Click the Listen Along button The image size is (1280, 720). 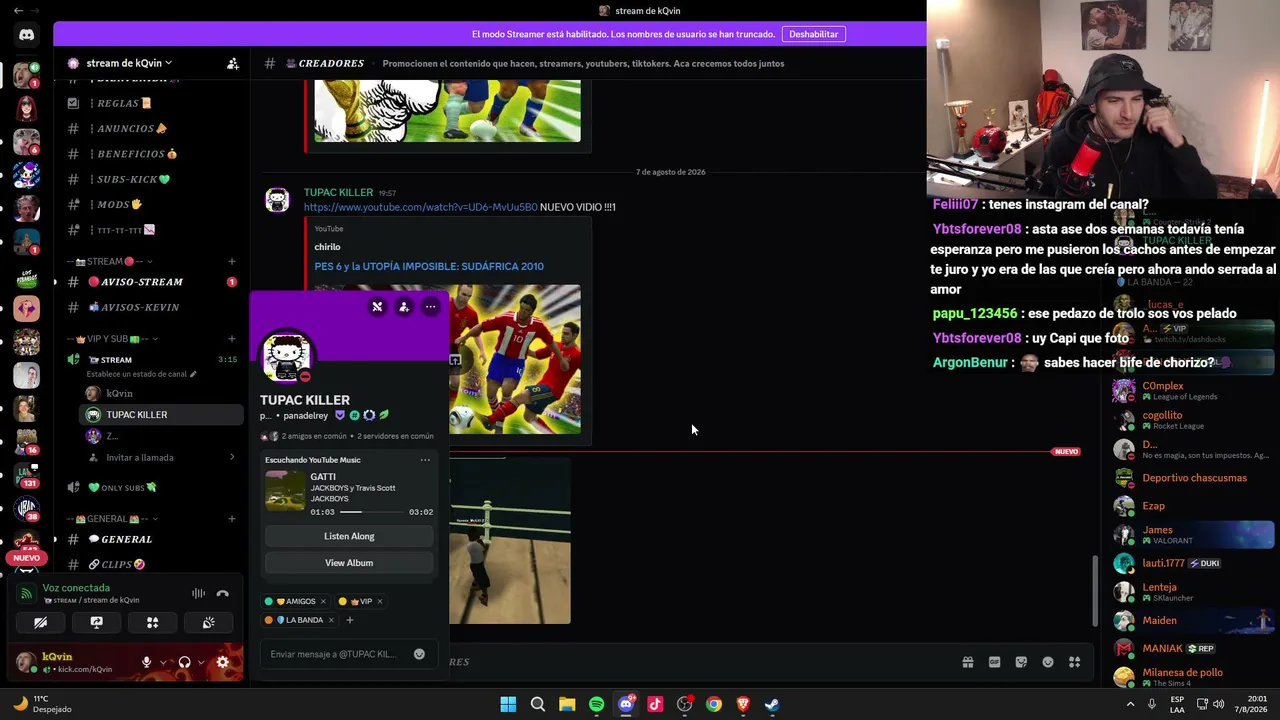349,536
